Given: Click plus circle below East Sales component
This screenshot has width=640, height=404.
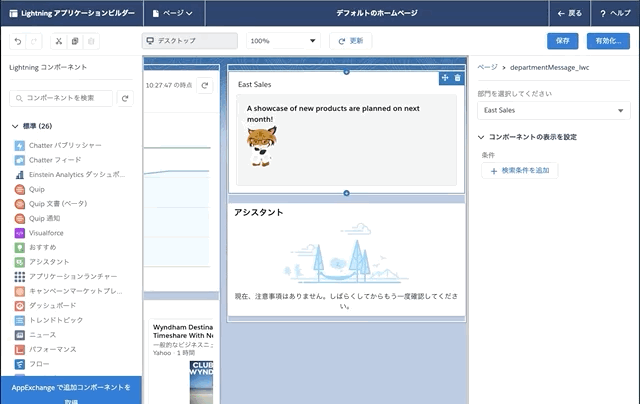Looking at the screenshot, I should [347, 193].
